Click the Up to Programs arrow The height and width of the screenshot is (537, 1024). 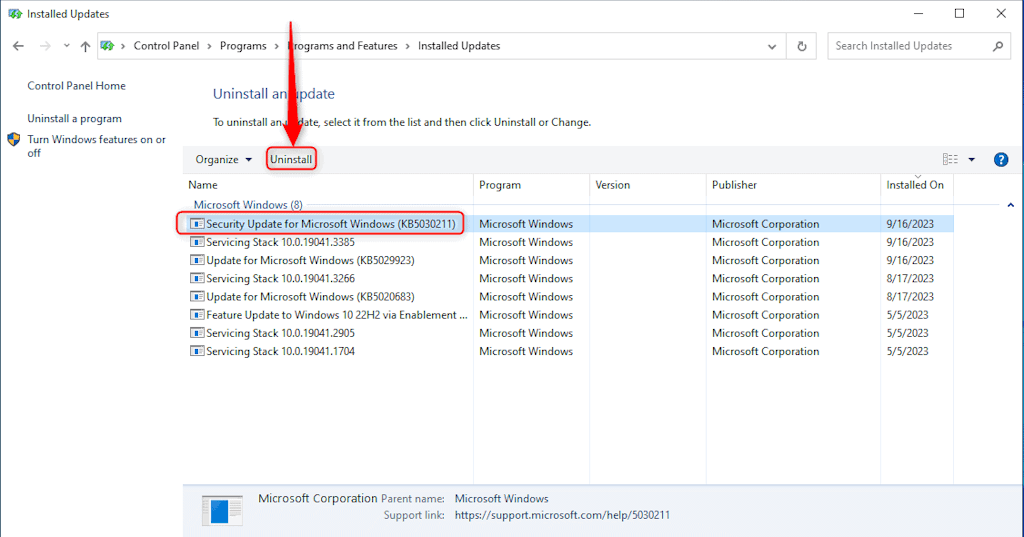85,46
